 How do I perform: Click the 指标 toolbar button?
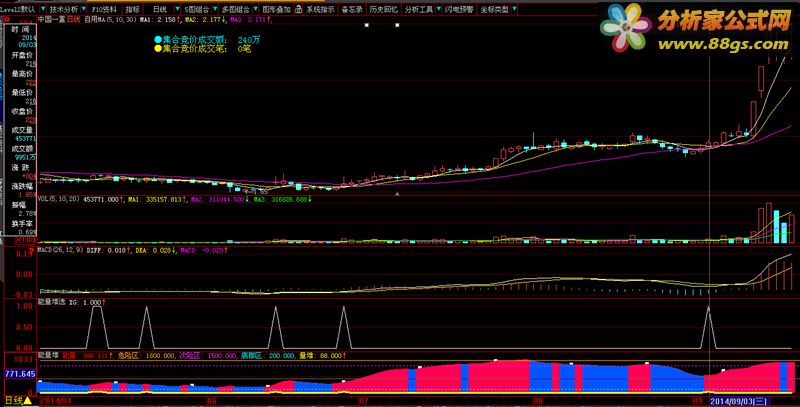(133, 9)
